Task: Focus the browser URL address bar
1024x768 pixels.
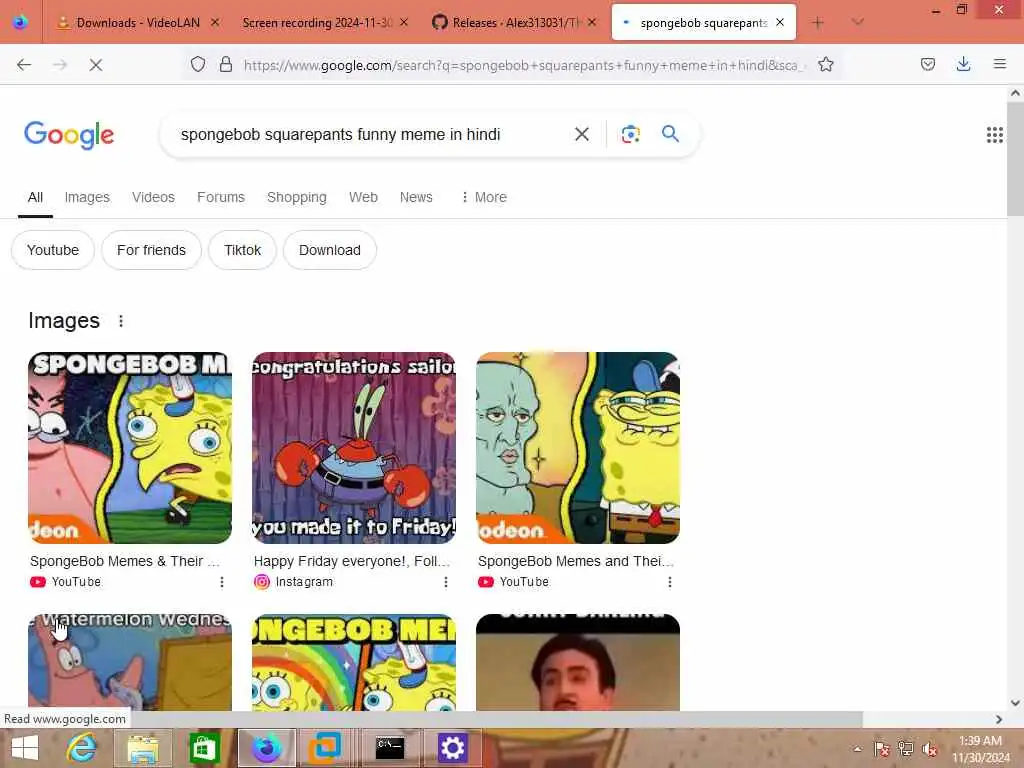Action: coord(522,65)
